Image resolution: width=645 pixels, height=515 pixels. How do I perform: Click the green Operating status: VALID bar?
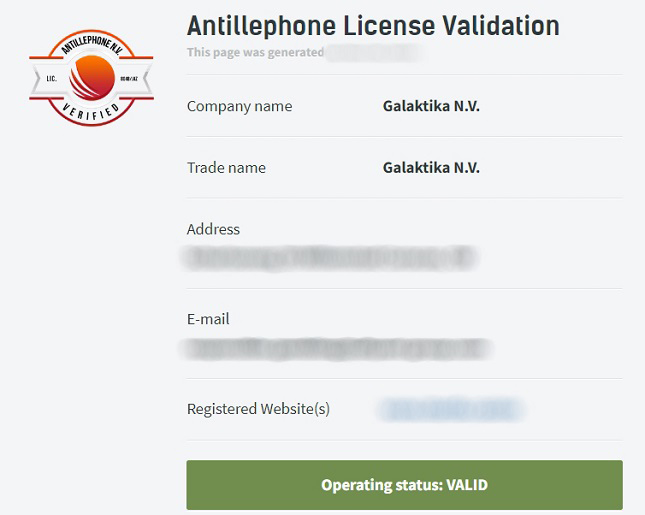click(404, 485)
